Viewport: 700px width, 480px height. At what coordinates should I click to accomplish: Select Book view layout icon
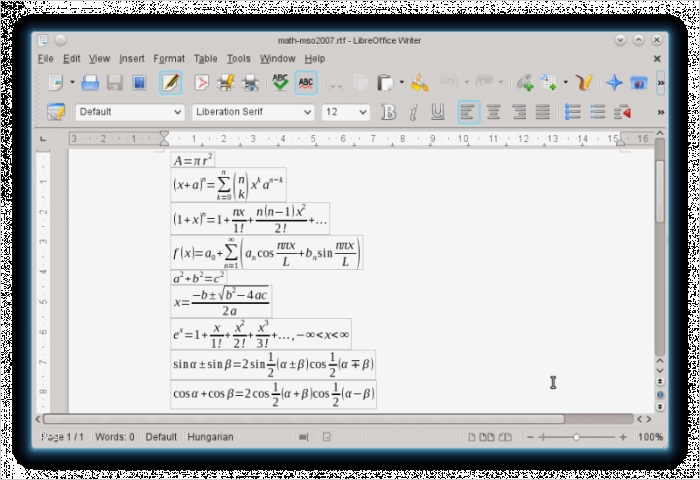505,437
